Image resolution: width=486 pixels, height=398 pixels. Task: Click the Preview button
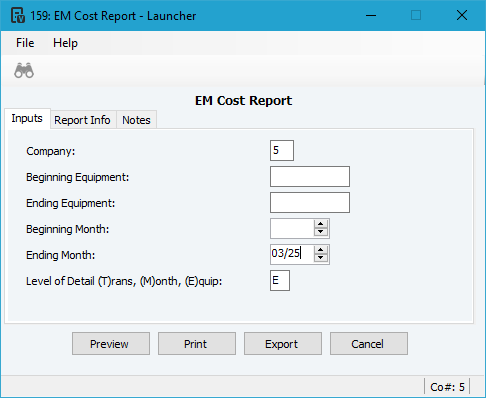click(x=111, y=343)
